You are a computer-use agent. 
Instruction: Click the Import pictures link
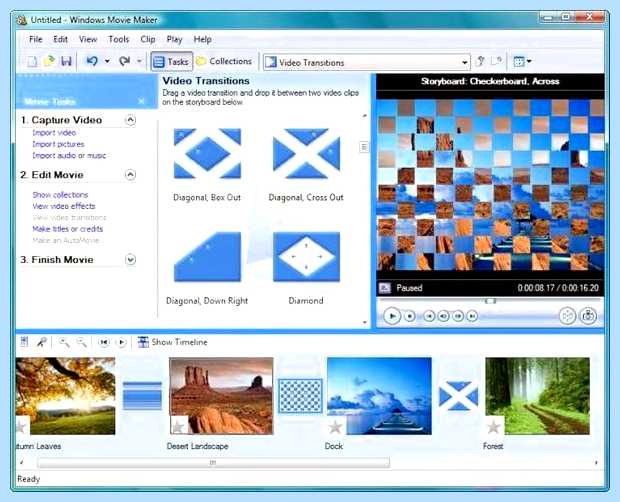(x=59, y=144)
